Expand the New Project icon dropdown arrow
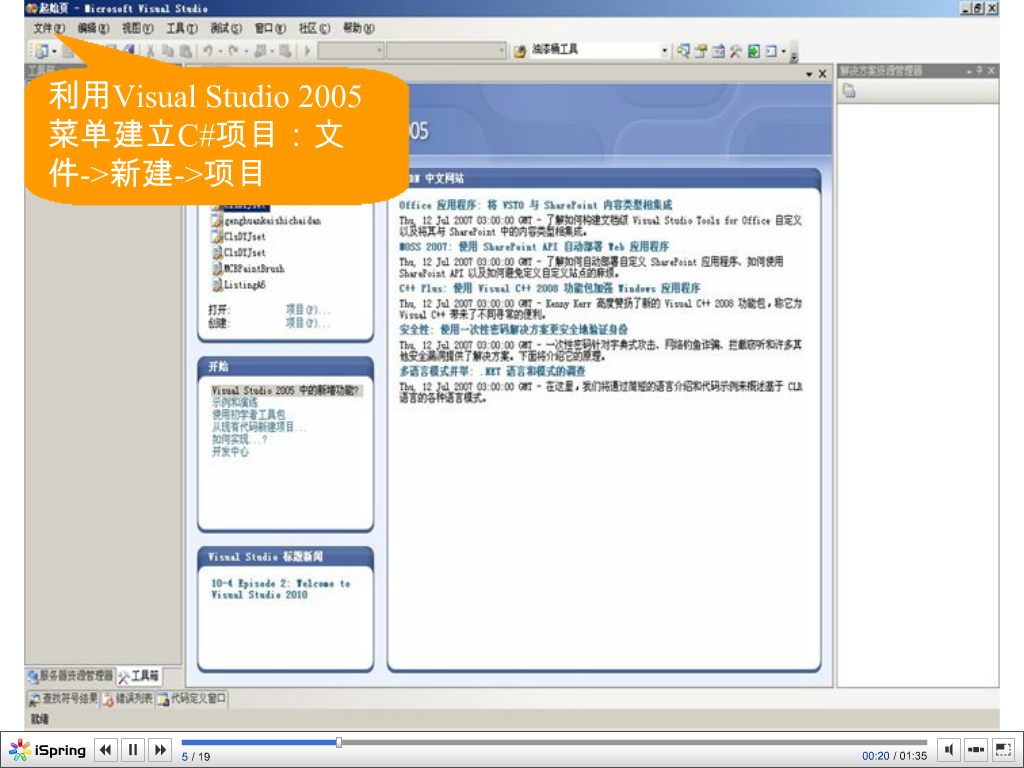This screenshot has height=768, width=1024. [54, 51]
